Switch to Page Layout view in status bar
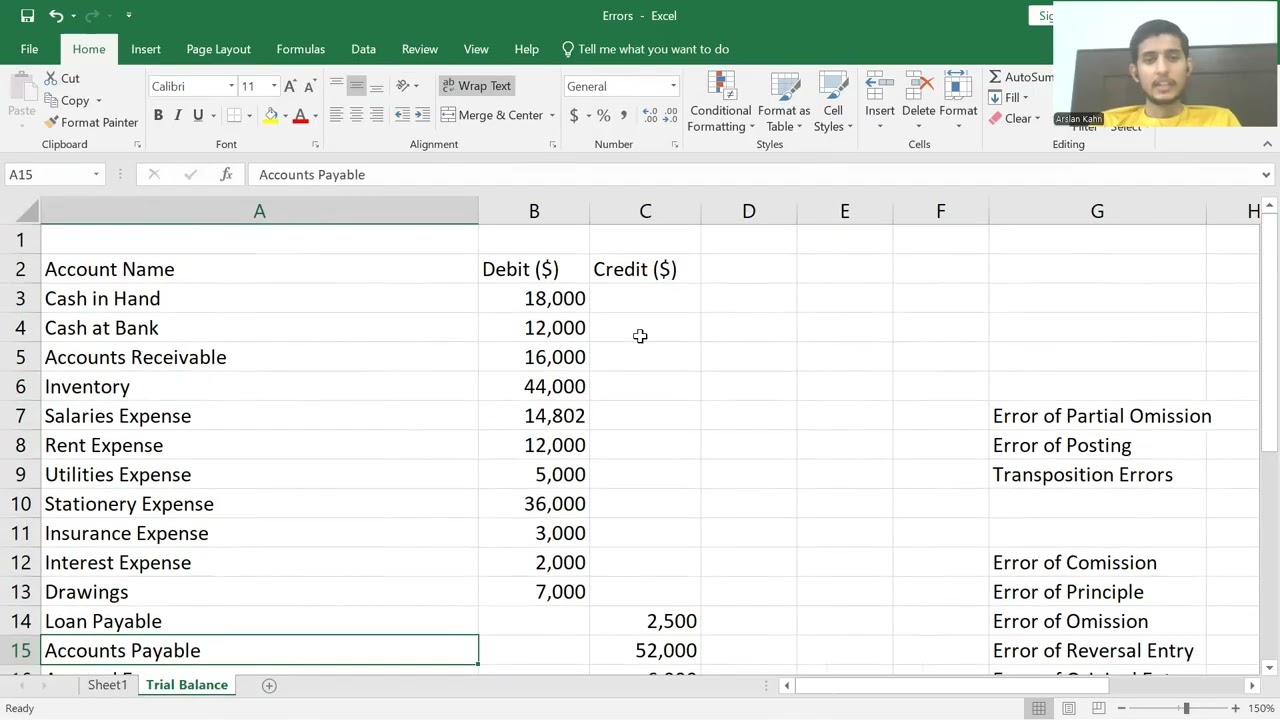Image resolution: width=1280 pixels, height=720 pixels. [x=1069, y=708]
